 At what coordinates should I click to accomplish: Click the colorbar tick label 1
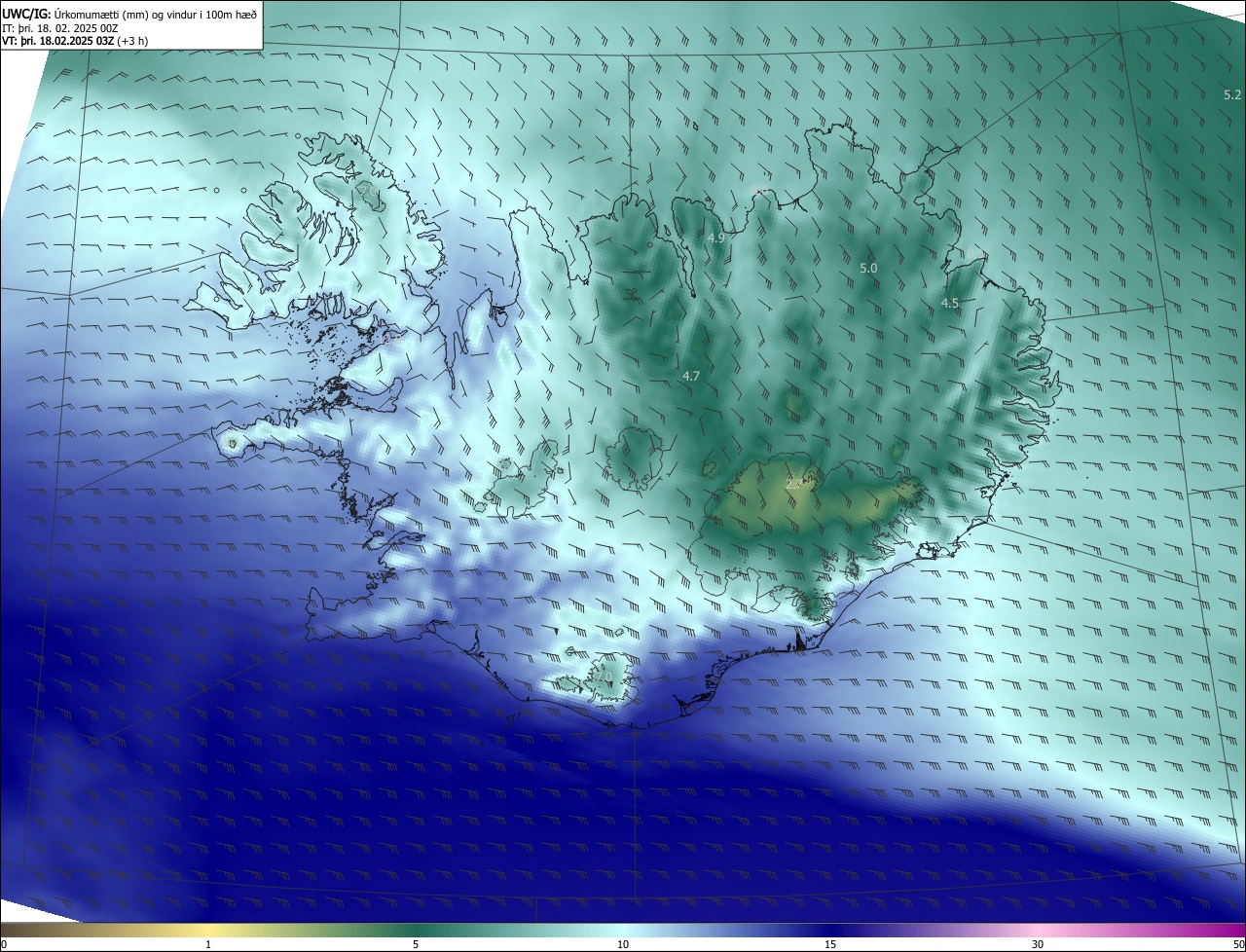point(208,944)
